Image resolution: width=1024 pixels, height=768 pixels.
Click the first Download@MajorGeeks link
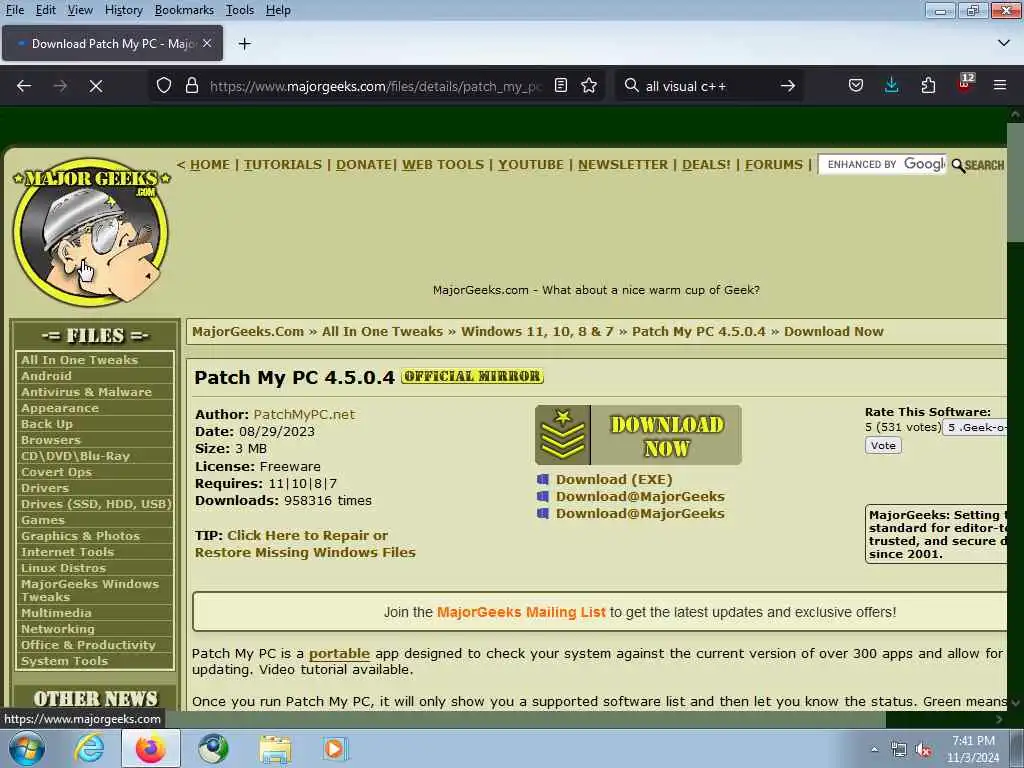point(640,496)
